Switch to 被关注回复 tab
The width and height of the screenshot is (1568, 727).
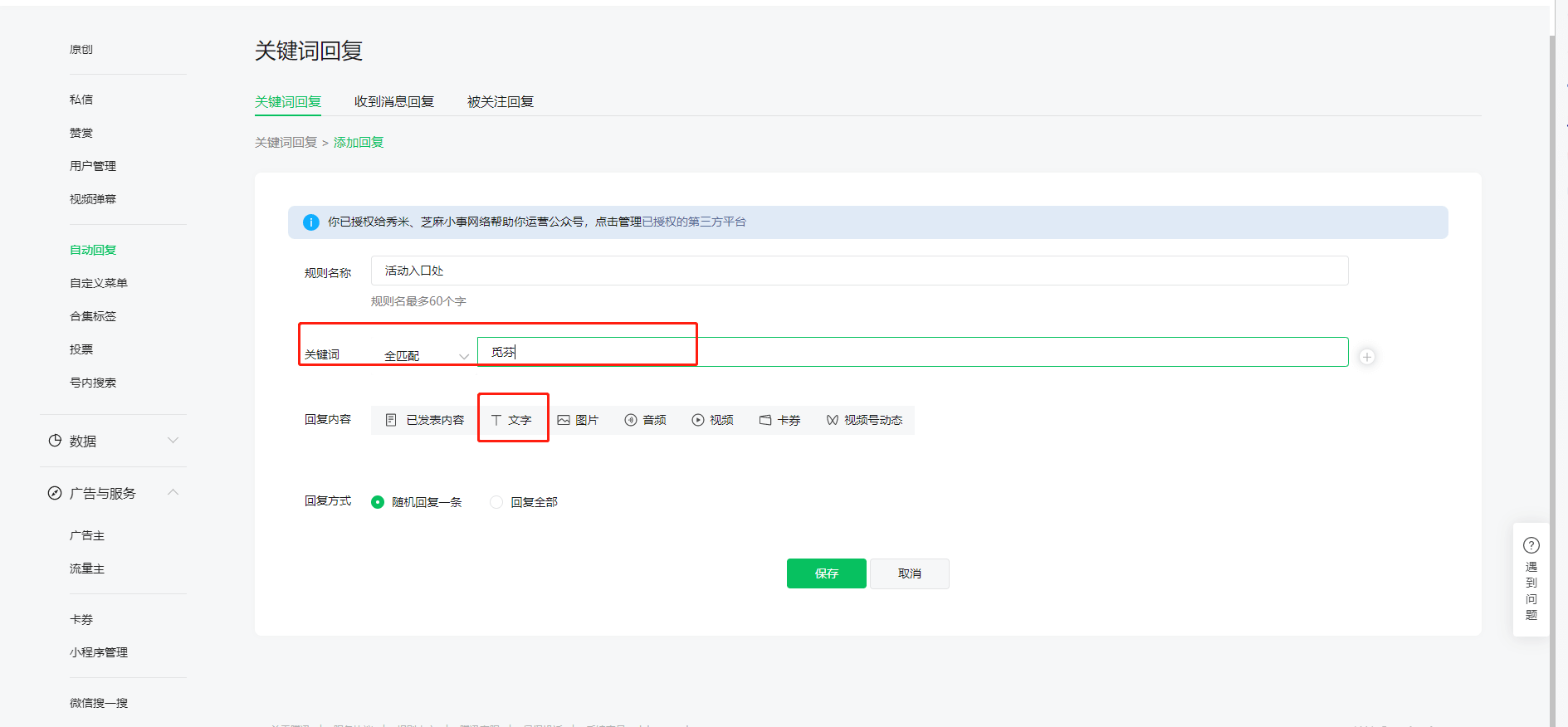pos(501,101)
